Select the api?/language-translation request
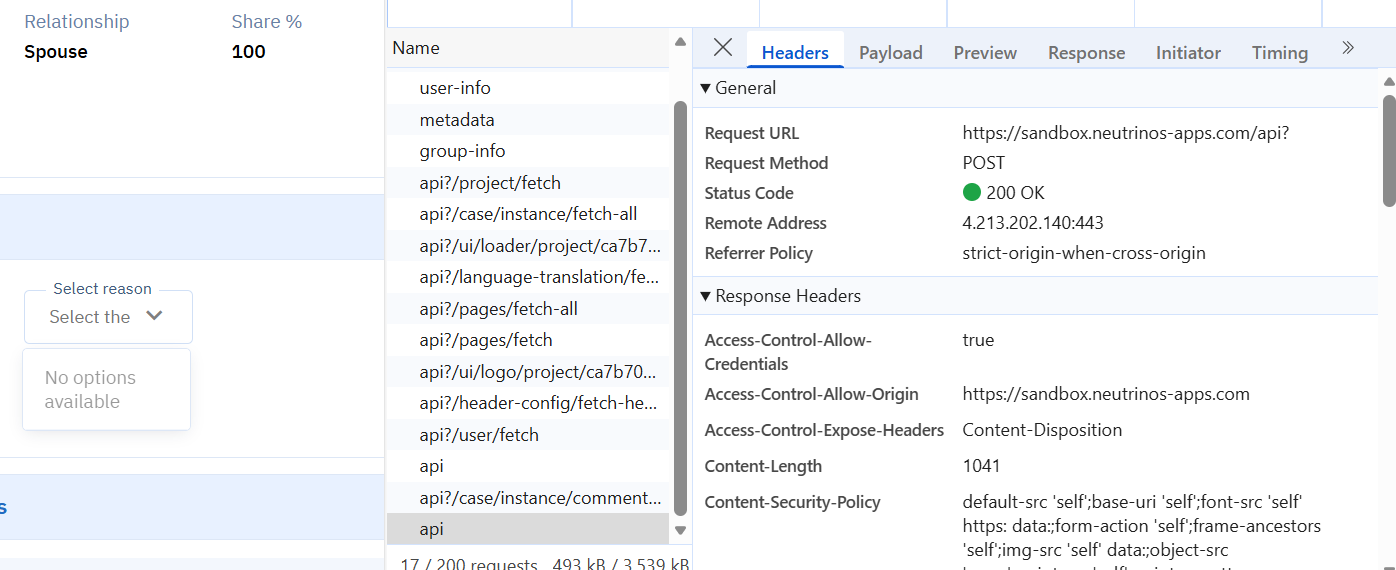The height and width of the screenshot is (570, 1396). pos(528,277)
